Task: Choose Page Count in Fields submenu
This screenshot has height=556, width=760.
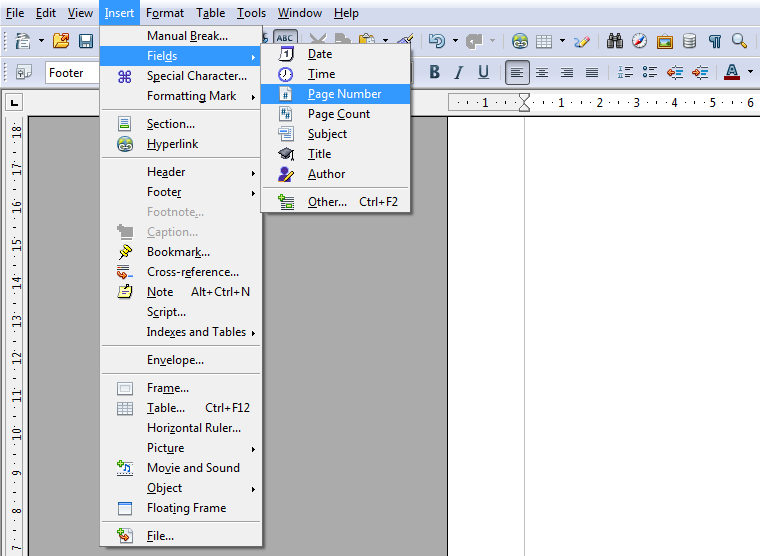Action: click(x=338, y=114)
